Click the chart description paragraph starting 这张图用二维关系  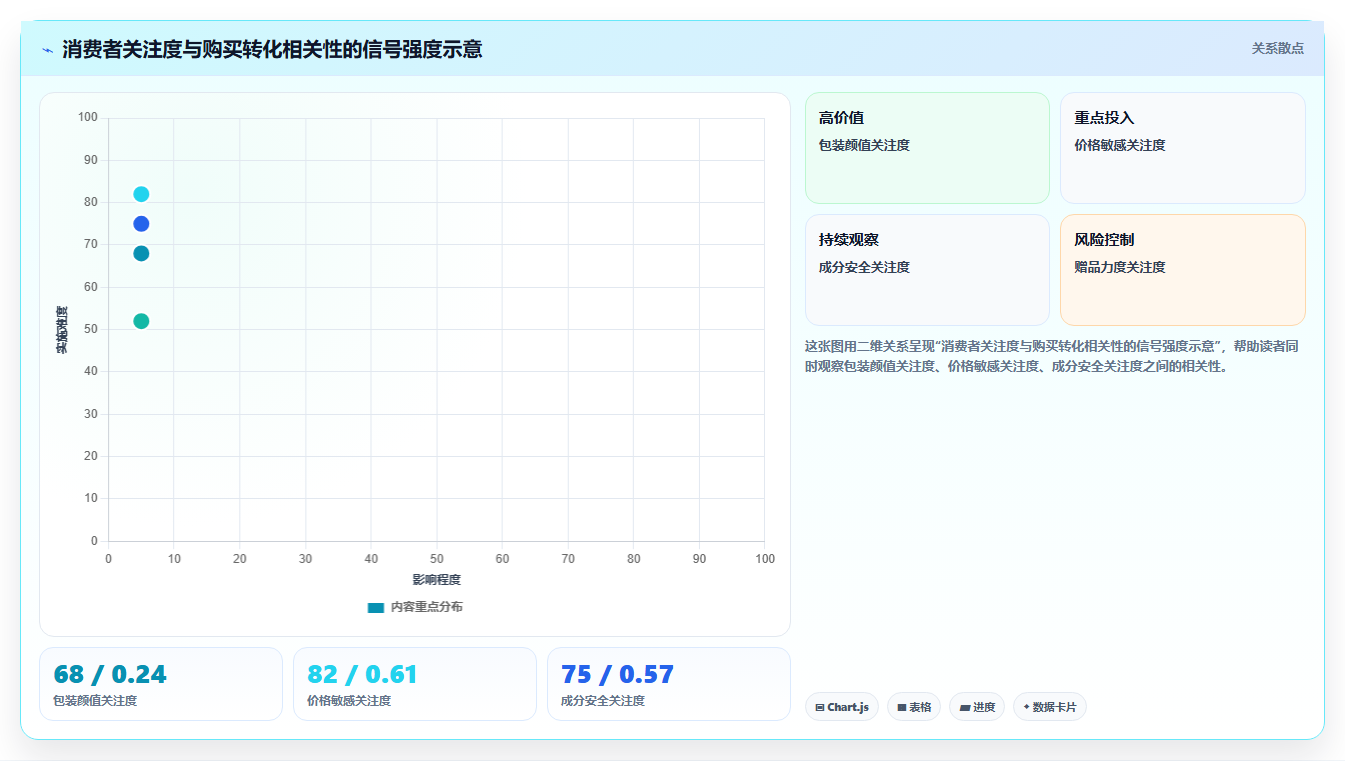click(x=1053, y=356)
